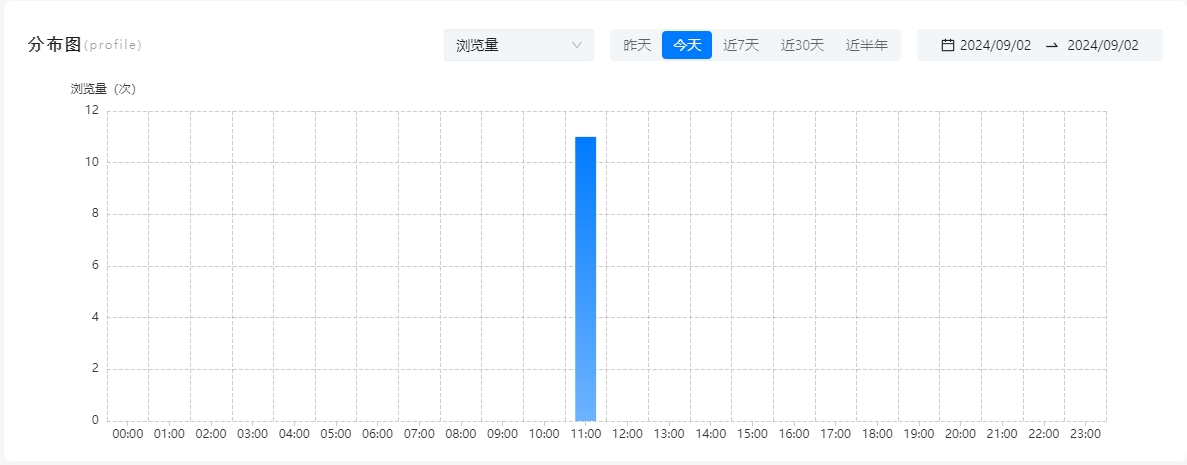Switch to 近7天 time range
The image size is (1187, 465).
click(741, 45)
